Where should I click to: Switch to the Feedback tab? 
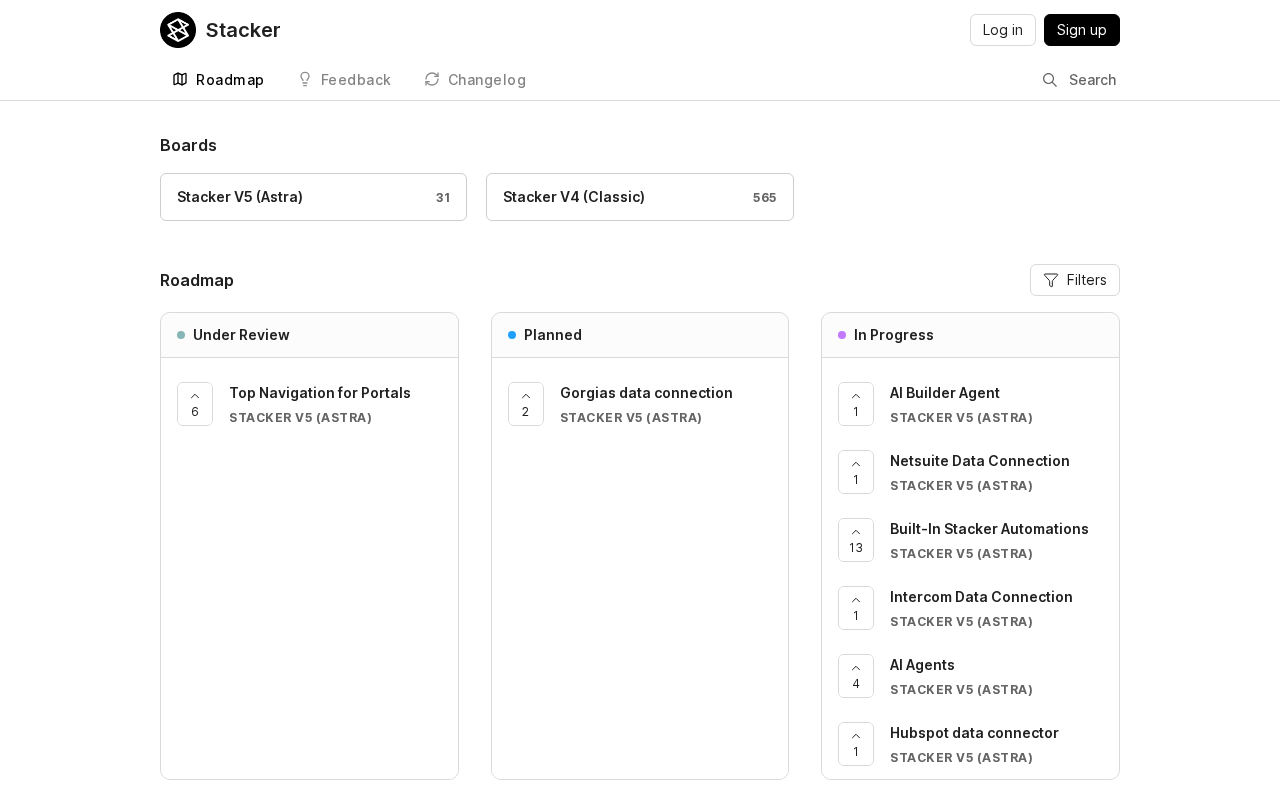pyautogui.click(x=344, y=80)
